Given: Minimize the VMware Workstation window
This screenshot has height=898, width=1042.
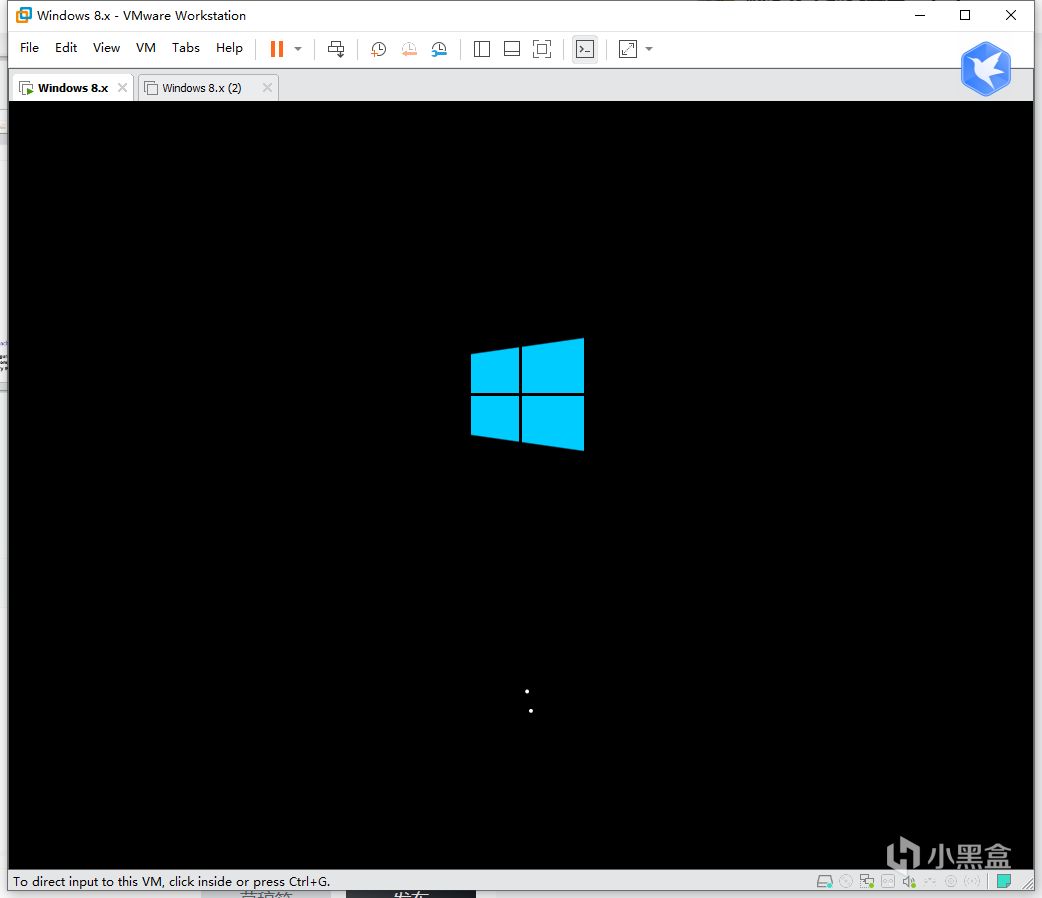Looking at the screenshot, I should (920, 15).
